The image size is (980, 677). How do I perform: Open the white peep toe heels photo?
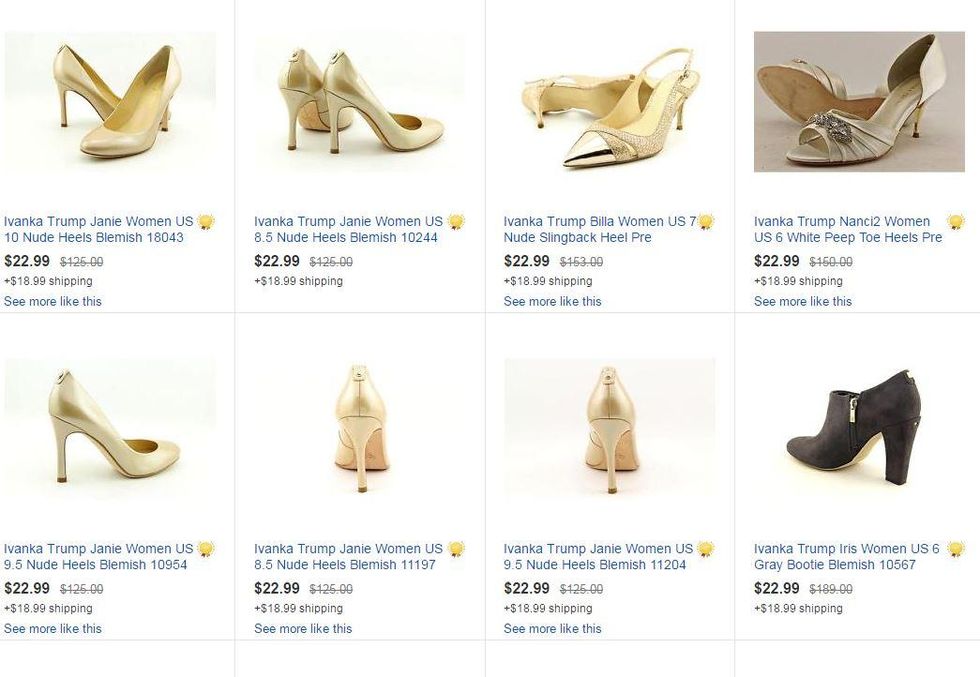[860, 102]
